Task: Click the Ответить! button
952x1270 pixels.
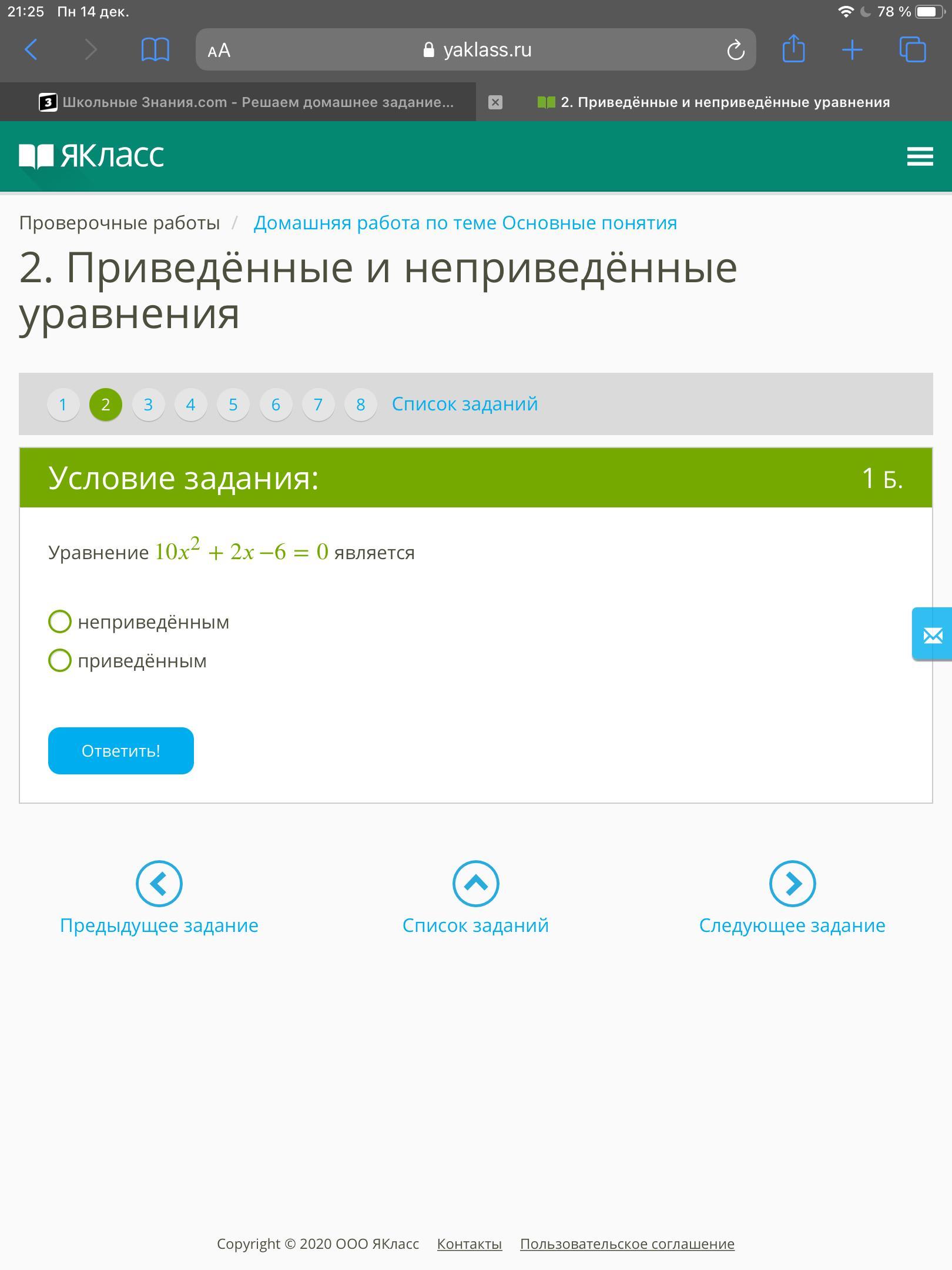Action: click(121, 751)
